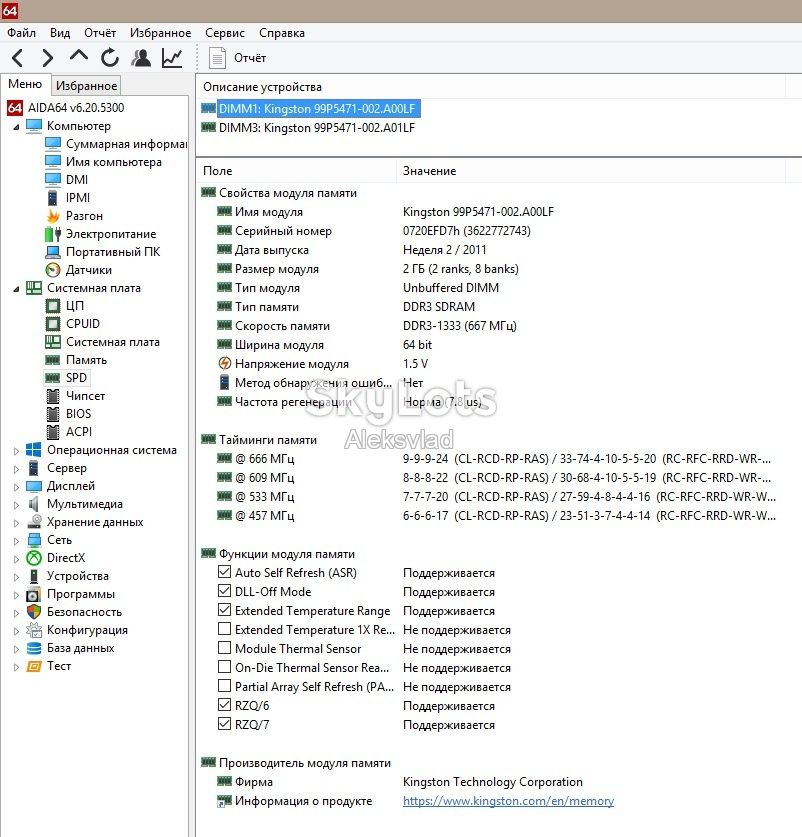
Task: Select the IPMI server icon
Action: tap(52, 198)
